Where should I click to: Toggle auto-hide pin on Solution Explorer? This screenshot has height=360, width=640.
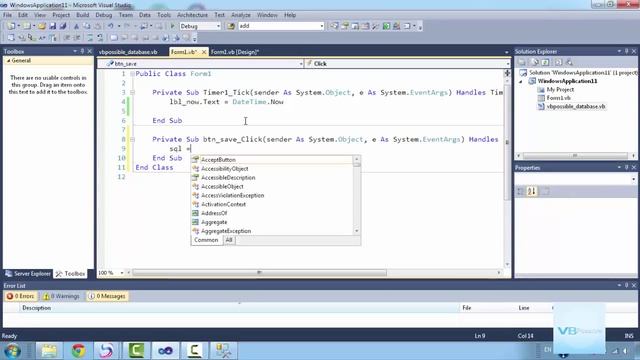[x=627, y=51]
